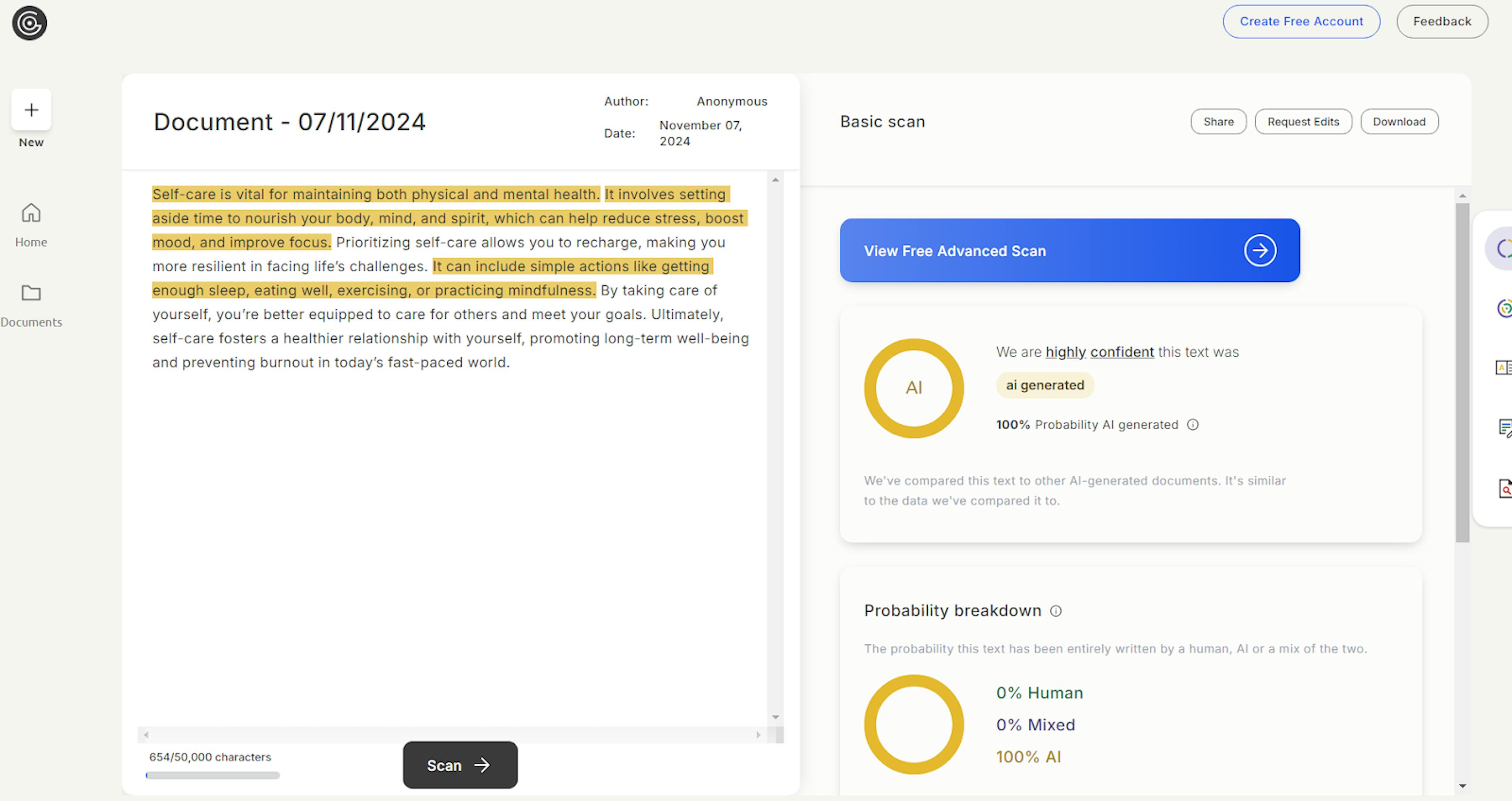The image size is (1512, 801).
Task: Click arrow circle on View Free Advanced Scan
Action: click(1260, 251)
